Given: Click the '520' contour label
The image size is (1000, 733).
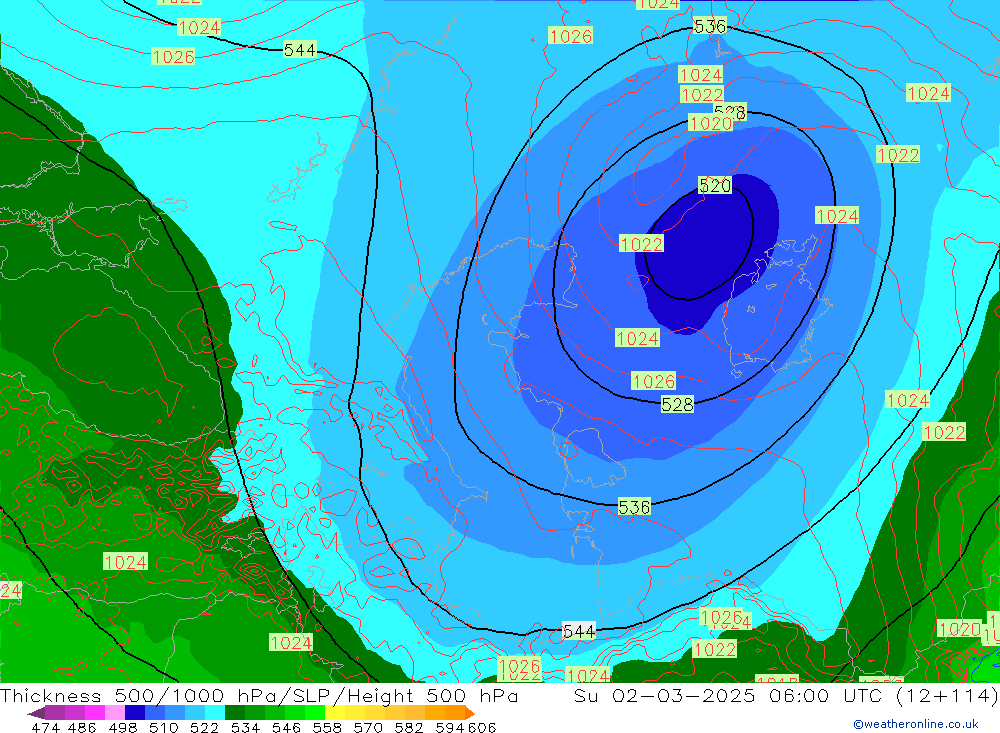Looking at the screenshot, I should 715,186.
